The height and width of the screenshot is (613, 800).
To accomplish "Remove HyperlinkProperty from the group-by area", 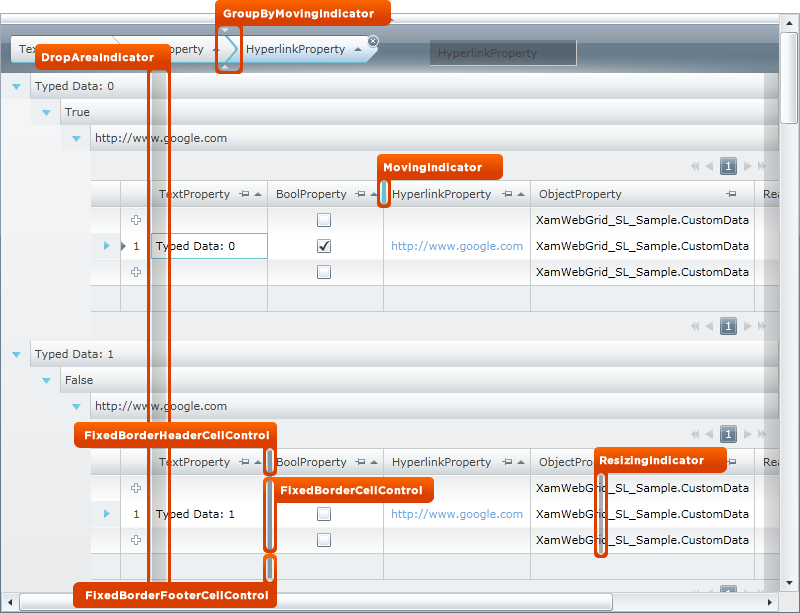I will [373, 41].
